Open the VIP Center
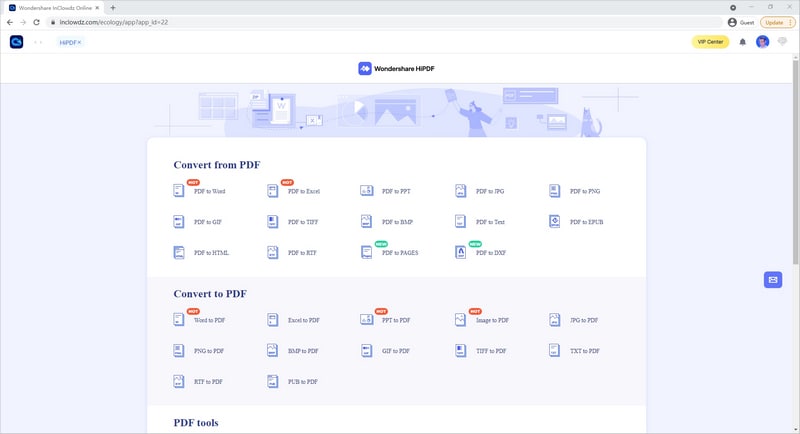This screenshot has width=800, height=434. click(710, 42)
